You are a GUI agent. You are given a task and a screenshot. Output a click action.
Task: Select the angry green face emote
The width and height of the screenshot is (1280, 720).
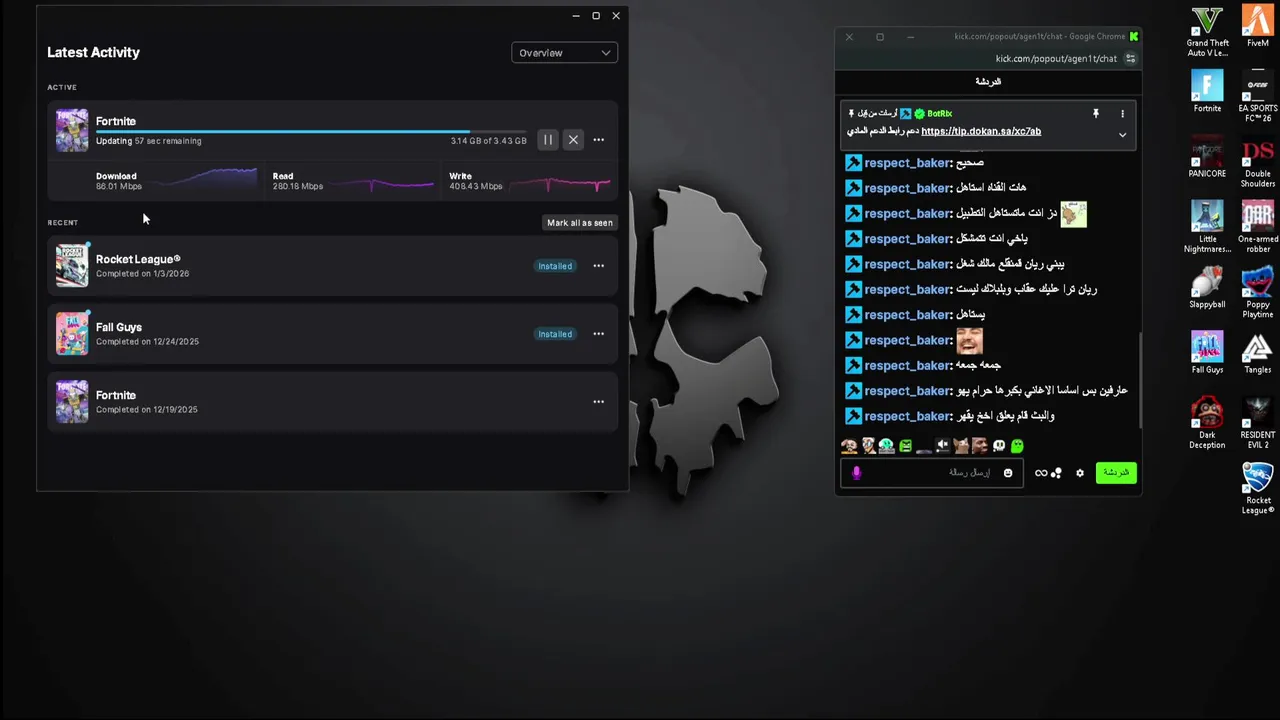click(905, 446)
